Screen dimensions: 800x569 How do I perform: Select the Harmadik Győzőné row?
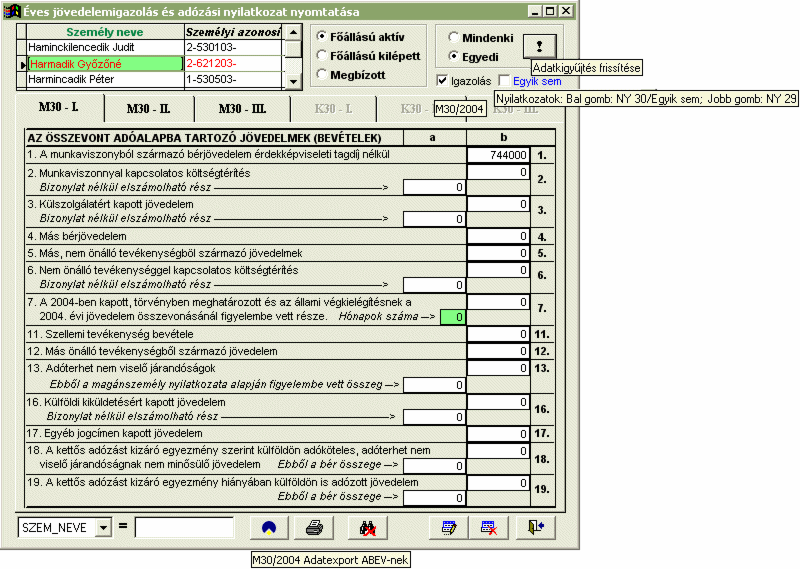105,63
